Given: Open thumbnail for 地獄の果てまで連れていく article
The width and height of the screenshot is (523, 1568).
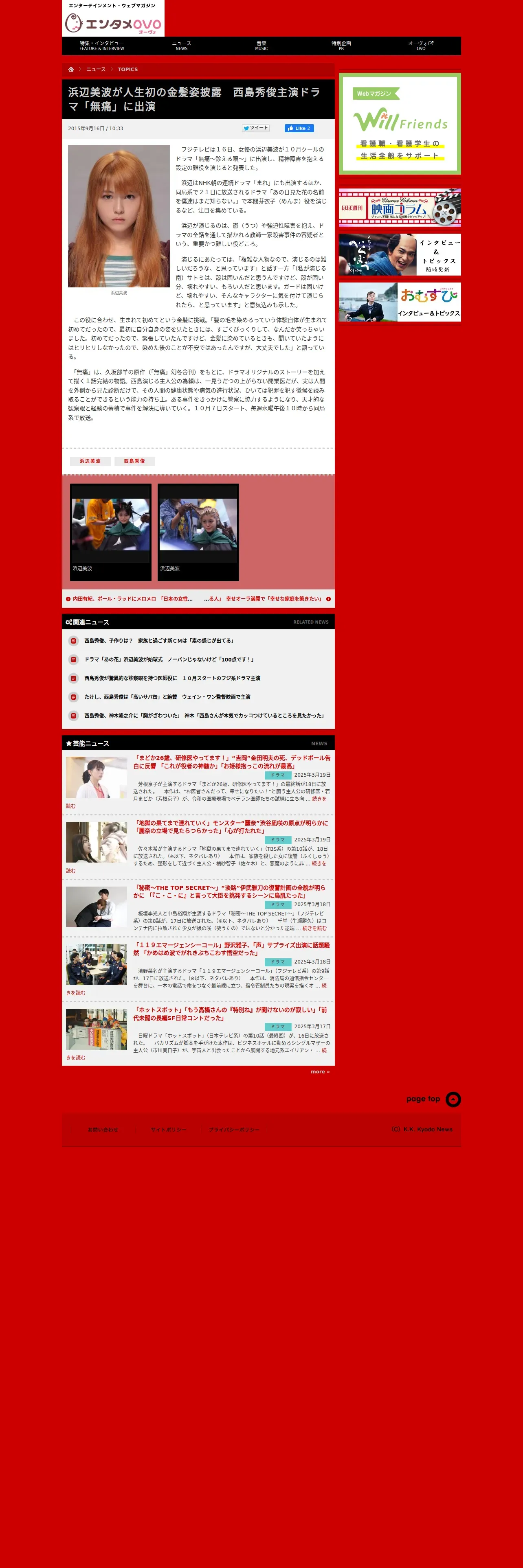Looking at the screenshot, I should pyautogui.click(x=96, y=843).
